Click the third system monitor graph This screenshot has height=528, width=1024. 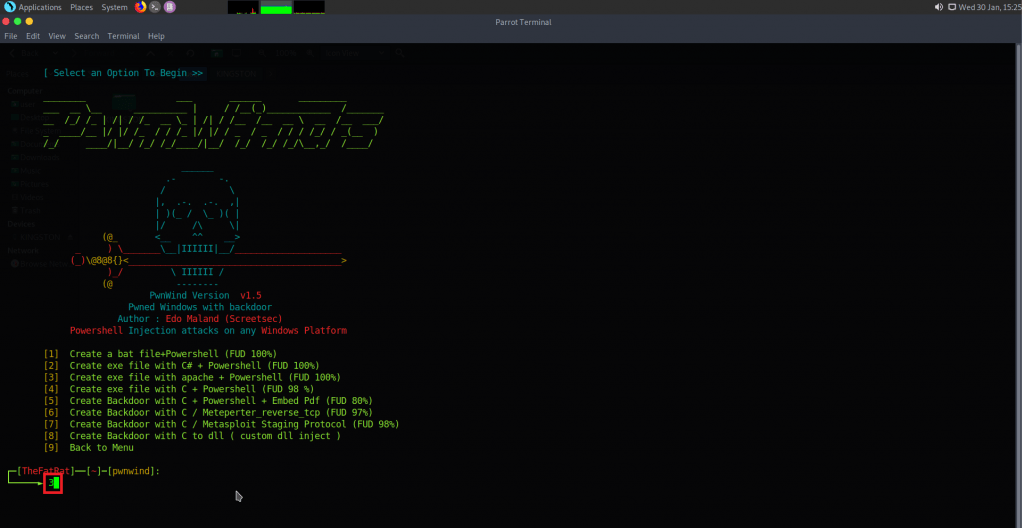[309, 7]
